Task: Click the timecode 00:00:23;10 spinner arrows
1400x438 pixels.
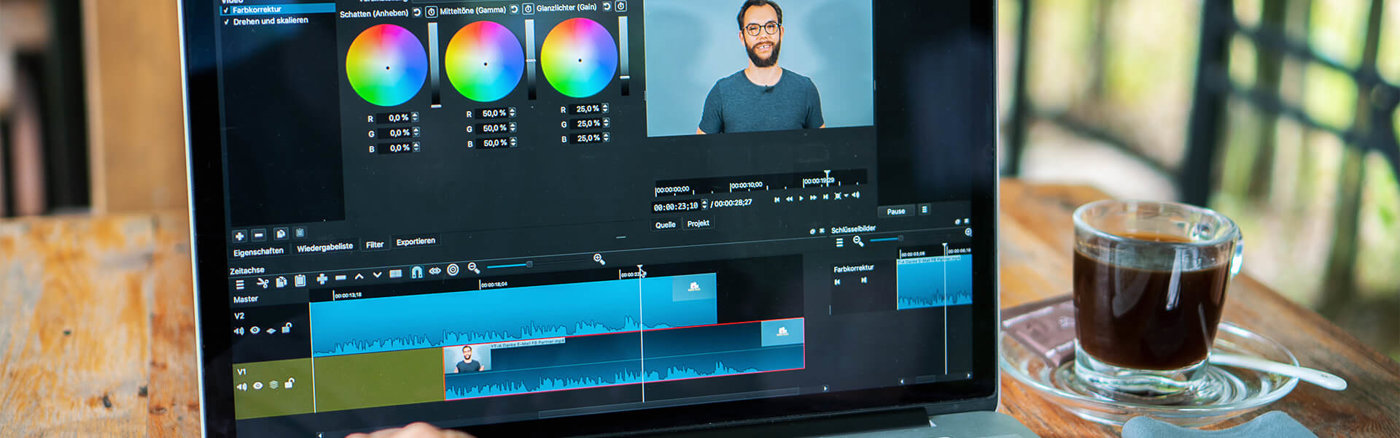Action: point(706,205)
